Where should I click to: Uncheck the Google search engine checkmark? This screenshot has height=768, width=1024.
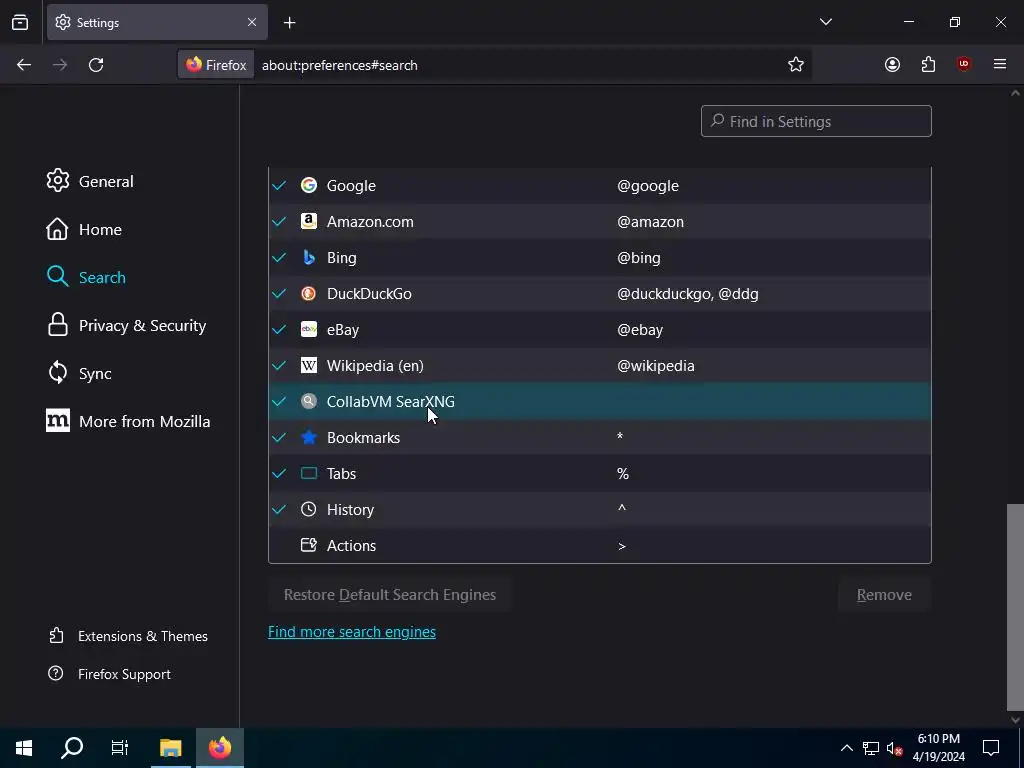point(279,185)
